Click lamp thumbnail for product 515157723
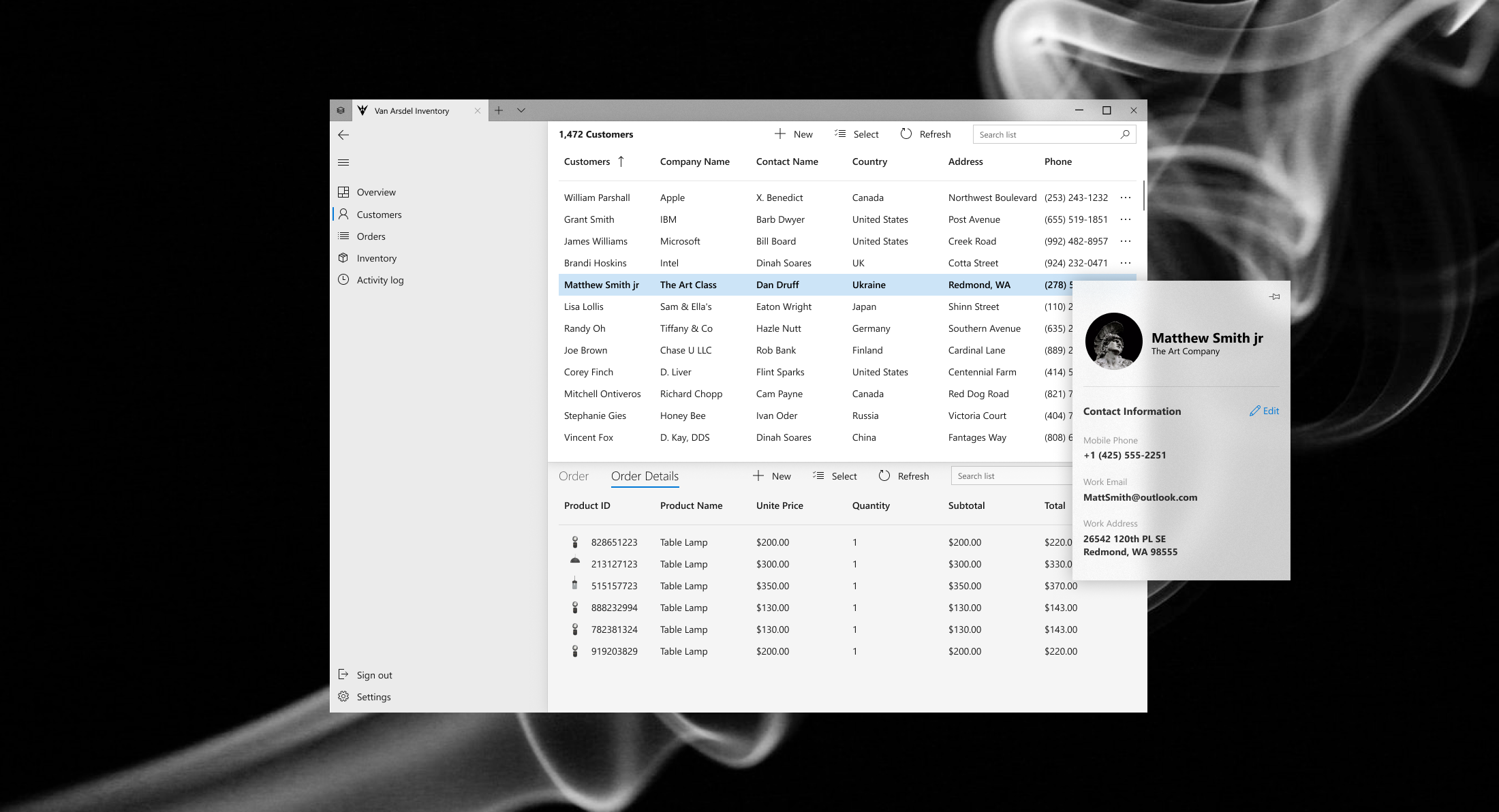This screenshot has width=1499, height=812. tap(575, 584)
